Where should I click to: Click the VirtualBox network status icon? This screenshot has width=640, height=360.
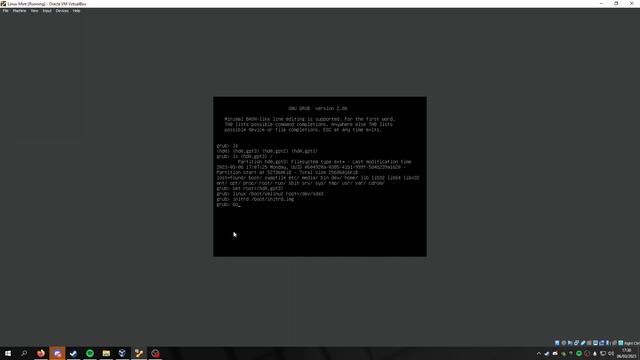pyautogui.click(x=576, y=343)
